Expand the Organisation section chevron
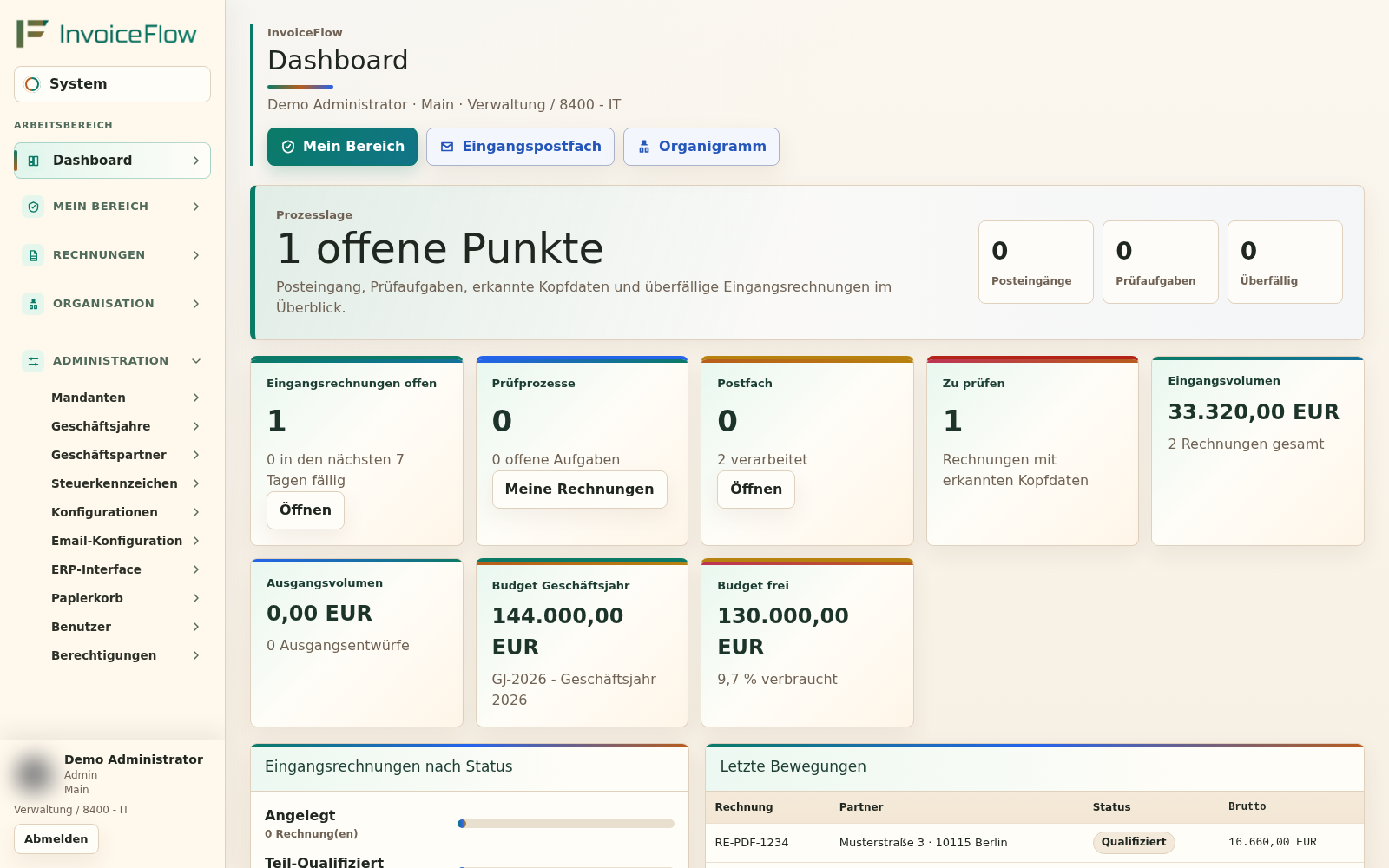1389x868 pixels. click(x=196, y=304)
